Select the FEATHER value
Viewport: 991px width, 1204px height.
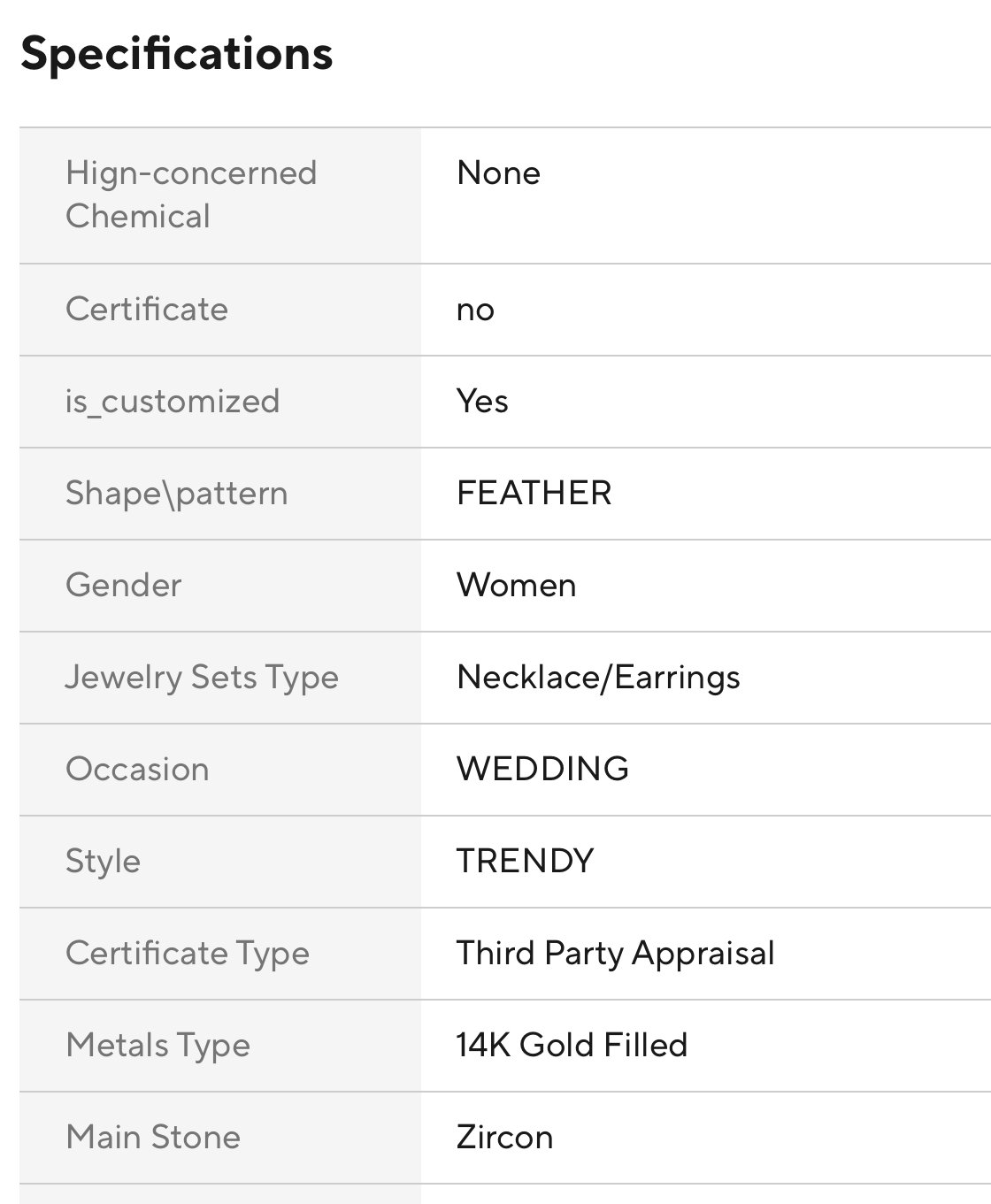click(534, 494)
